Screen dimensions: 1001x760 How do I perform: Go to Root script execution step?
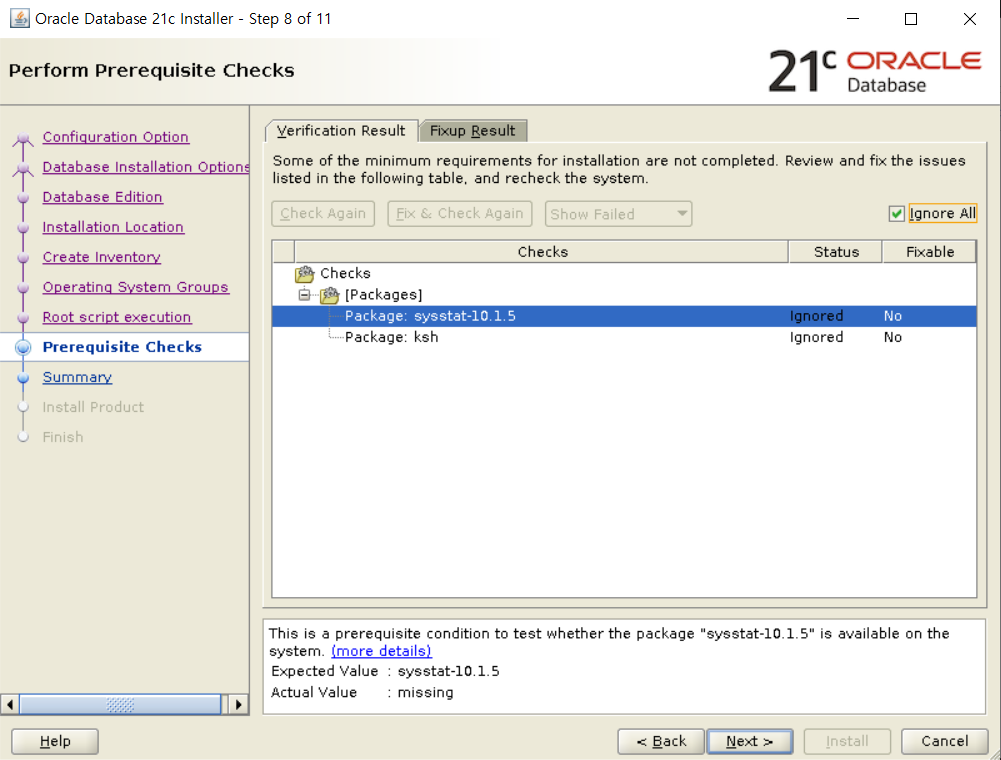point(117,317)
